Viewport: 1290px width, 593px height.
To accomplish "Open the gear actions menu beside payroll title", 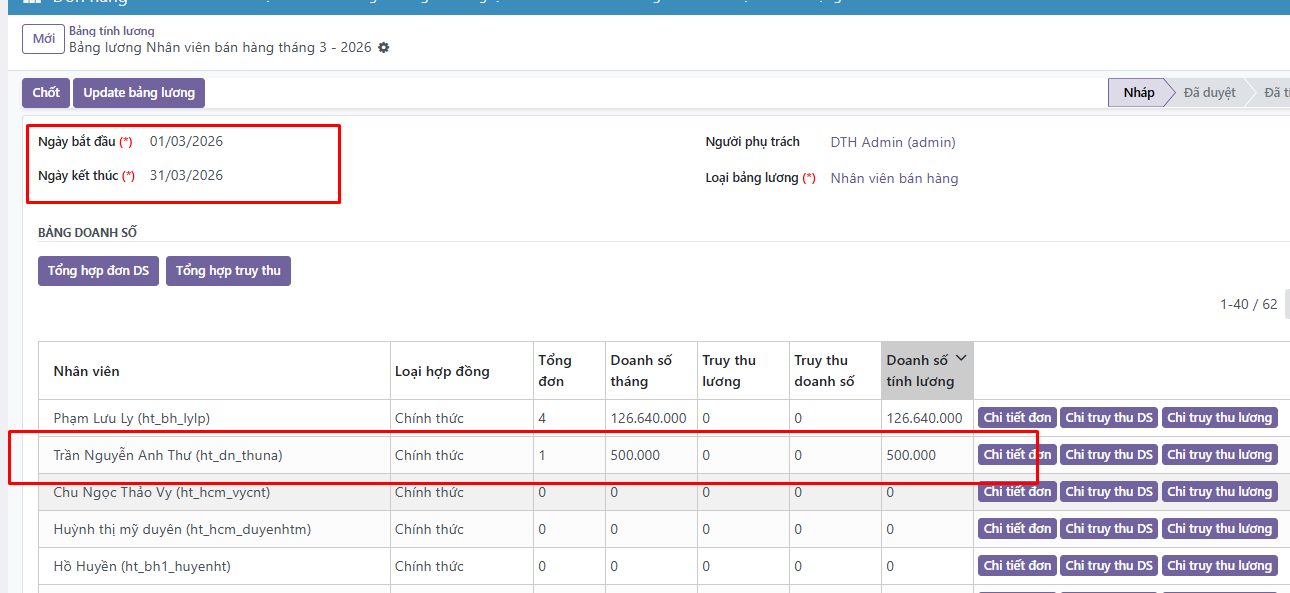I will [384, 48].
